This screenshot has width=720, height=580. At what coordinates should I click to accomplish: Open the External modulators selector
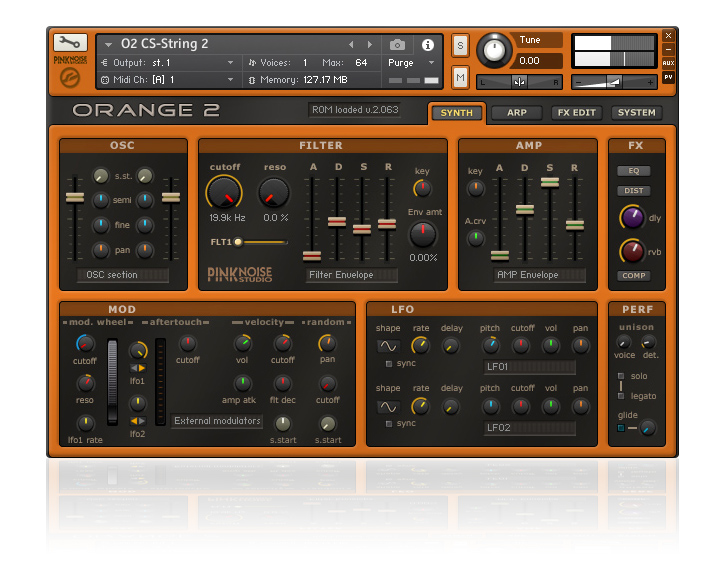coord(216,421)
